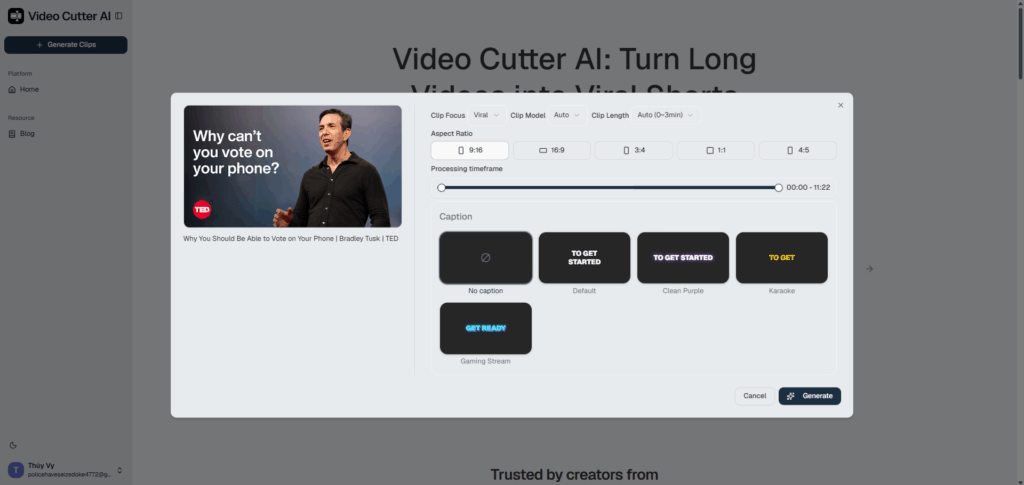Click the Generate button
1024x485 pixels.
pyautogui.click(x=810, y=396)
